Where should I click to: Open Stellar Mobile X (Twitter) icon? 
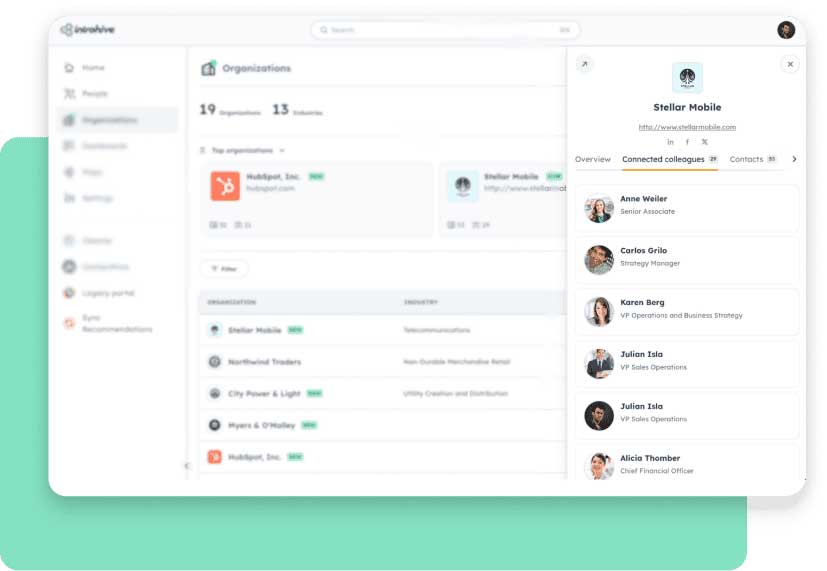tap(705, 142)
